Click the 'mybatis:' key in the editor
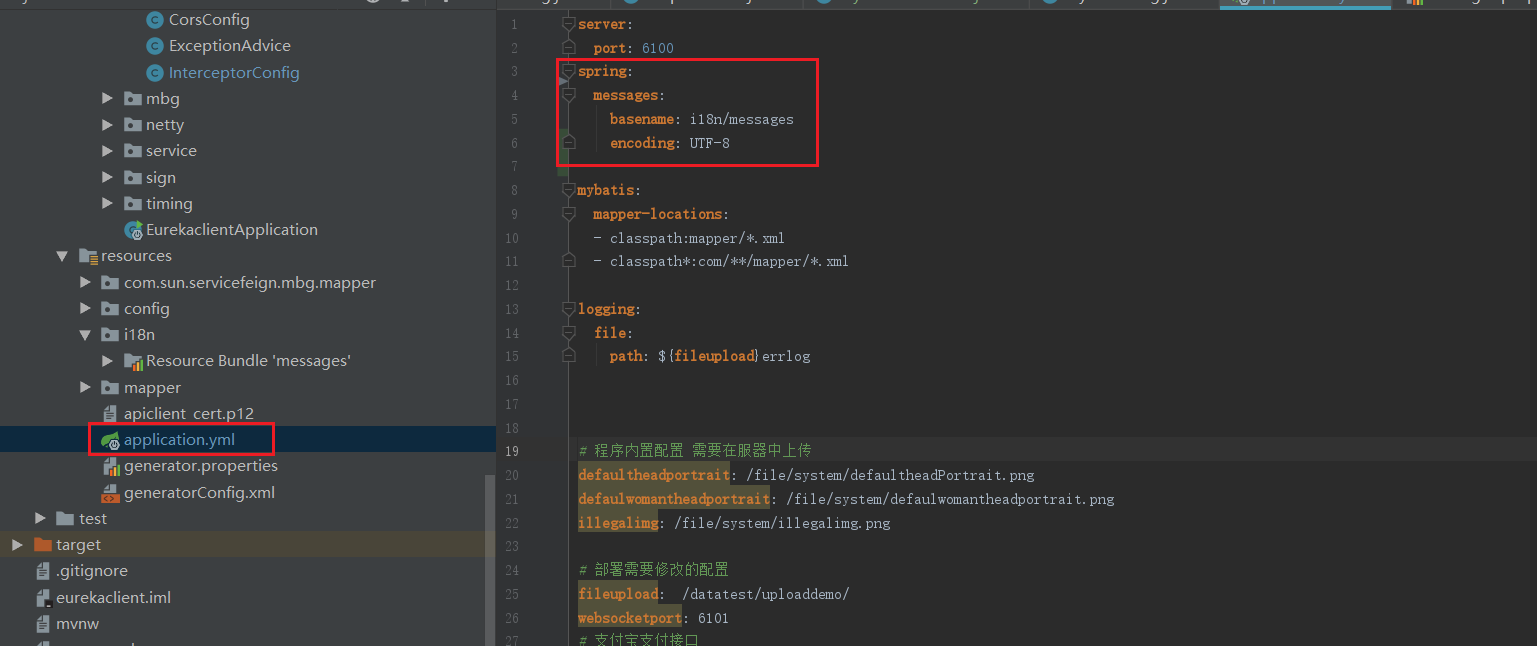The image size is (1537, 646). (x=609, y=190)
